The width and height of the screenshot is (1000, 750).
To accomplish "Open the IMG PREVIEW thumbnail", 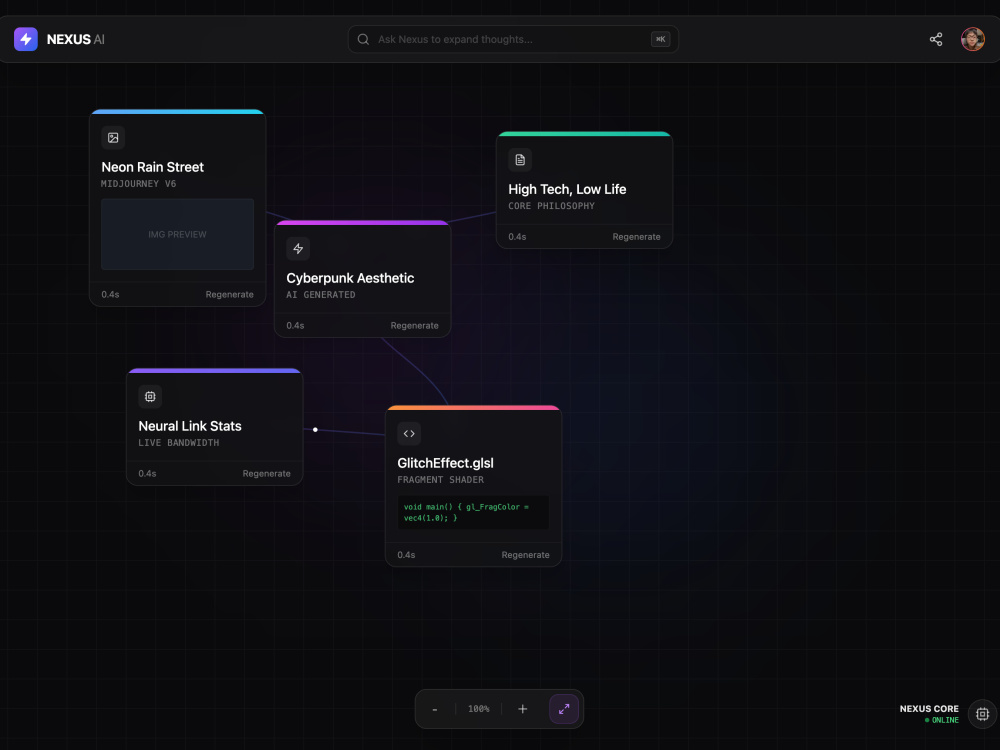I will pos(177,234).
